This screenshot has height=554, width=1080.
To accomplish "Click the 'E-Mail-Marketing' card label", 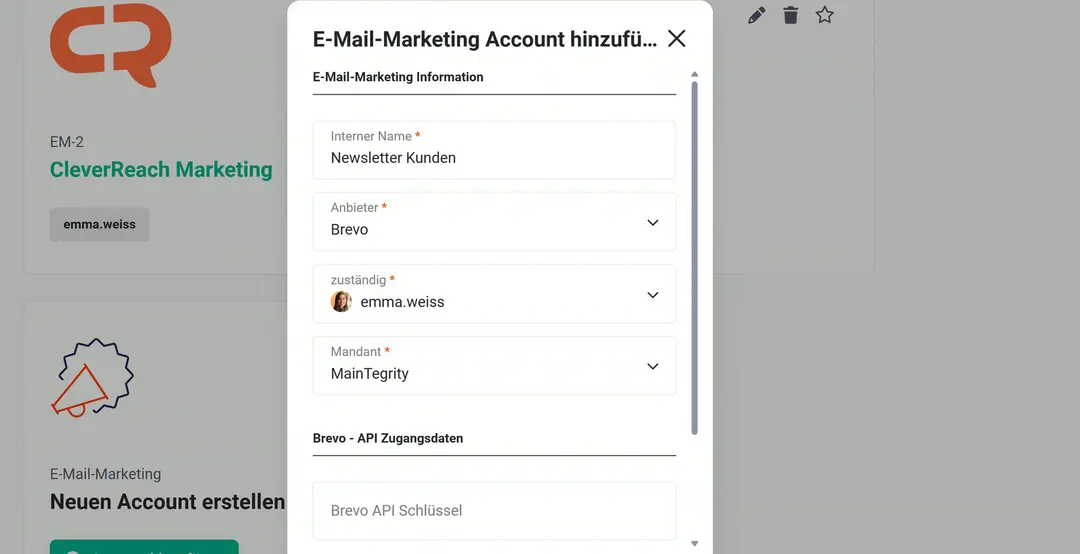I will click(105, 474).
